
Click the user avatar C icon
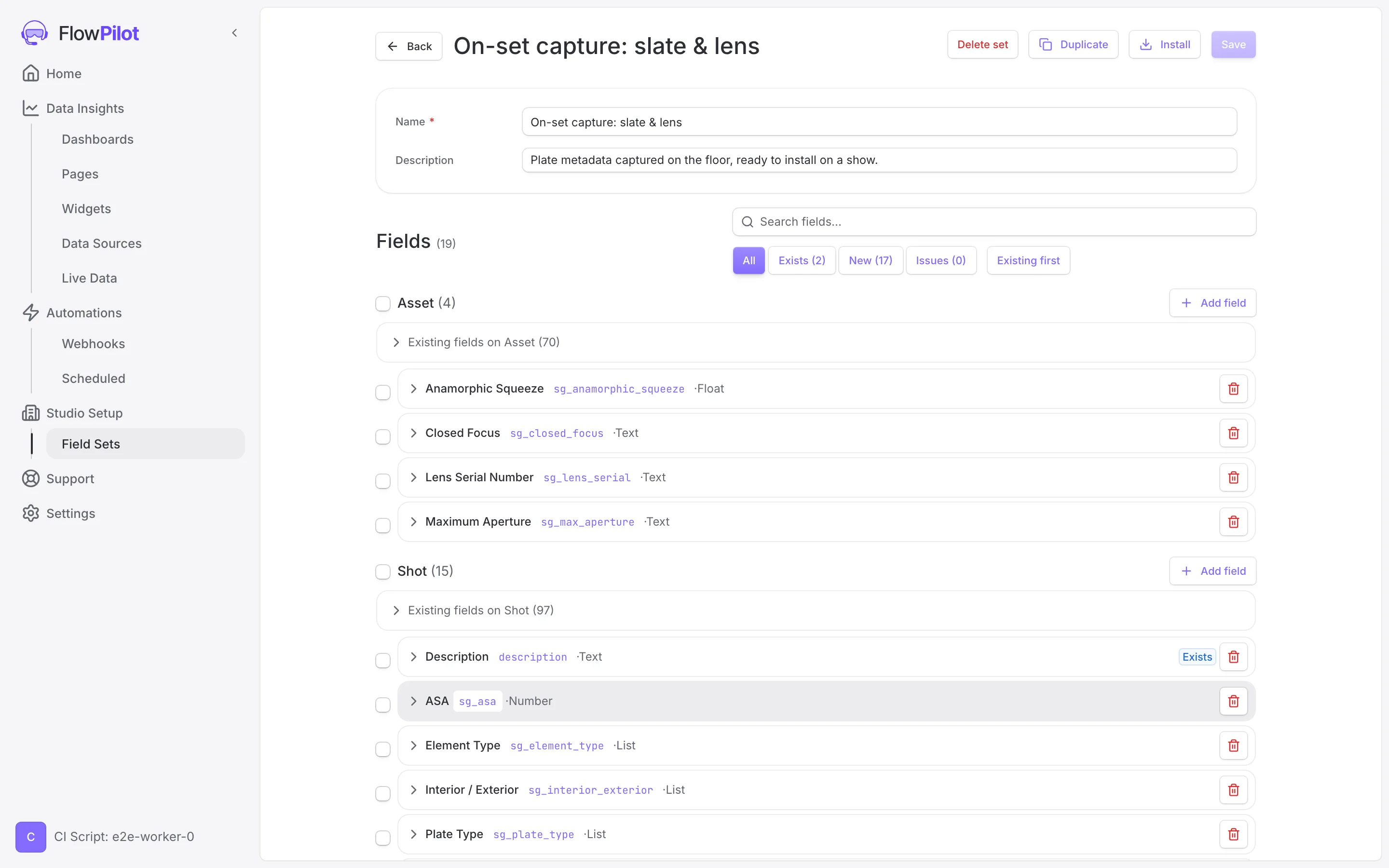point(30,837)
